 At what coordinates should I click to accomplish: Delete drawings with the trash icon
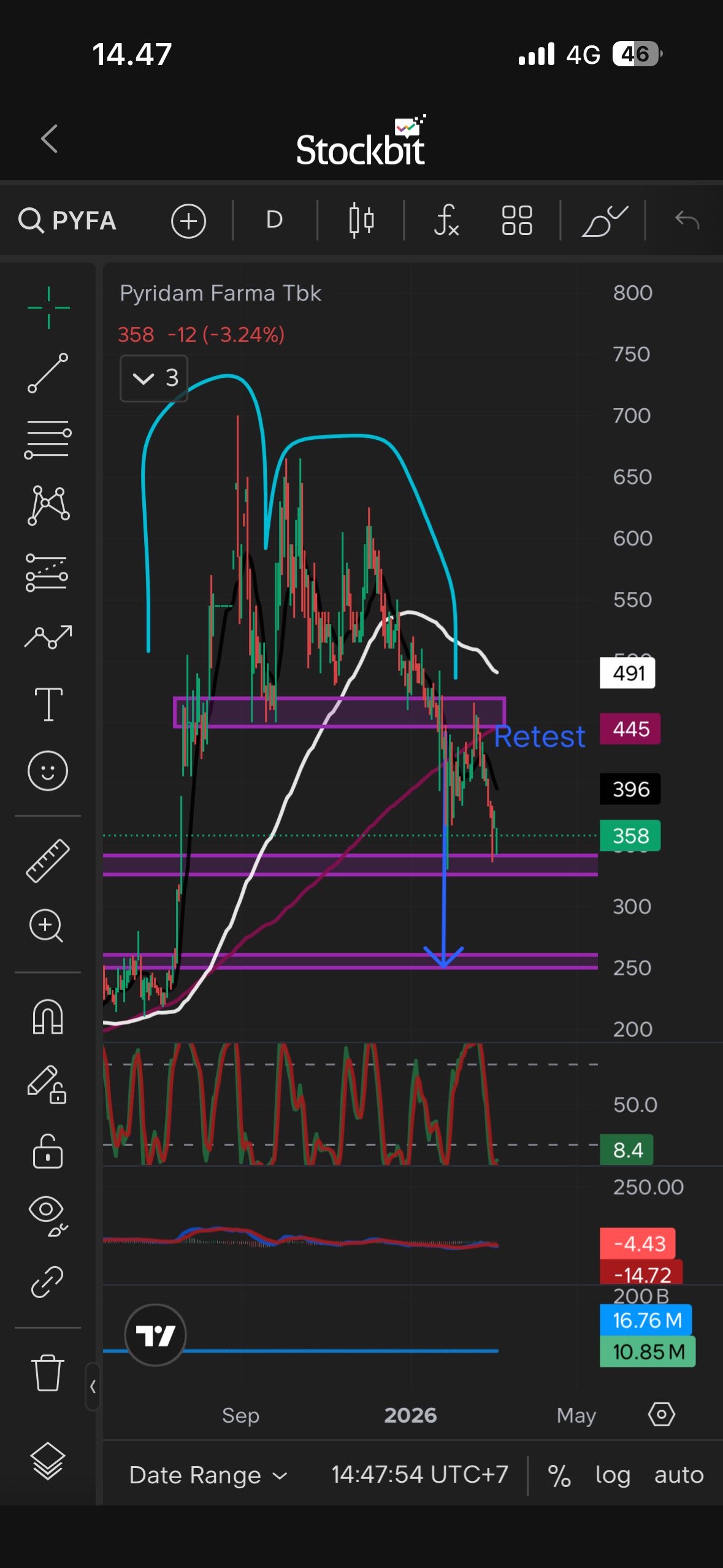48,1372
